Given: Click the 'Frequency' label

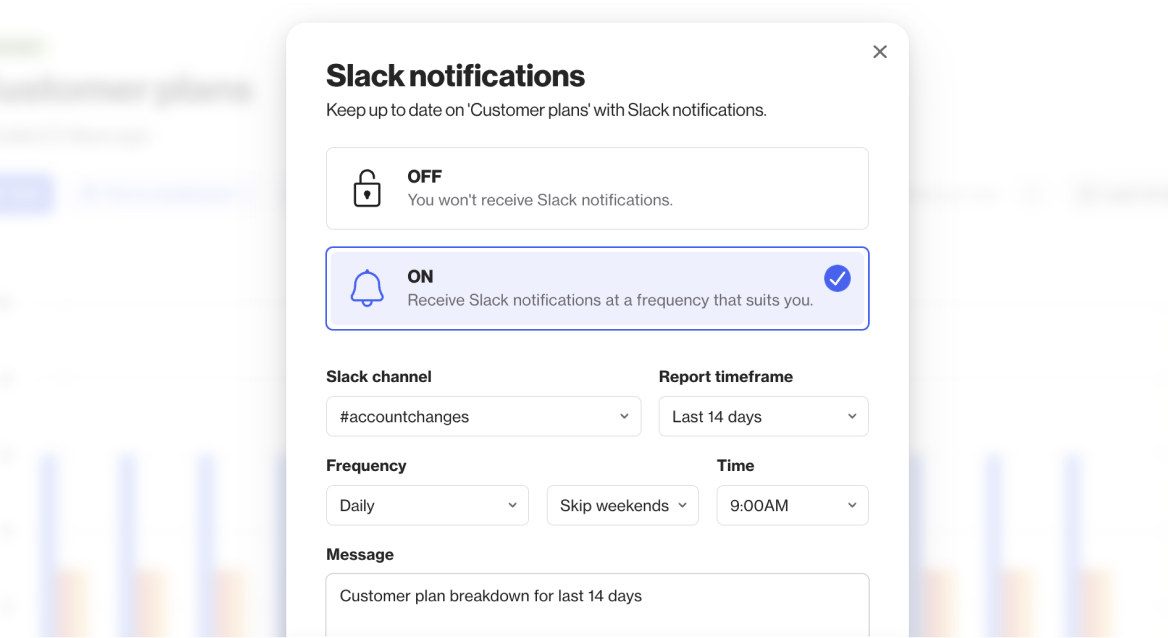Looking at the screenshot, I should pos(366,466).
